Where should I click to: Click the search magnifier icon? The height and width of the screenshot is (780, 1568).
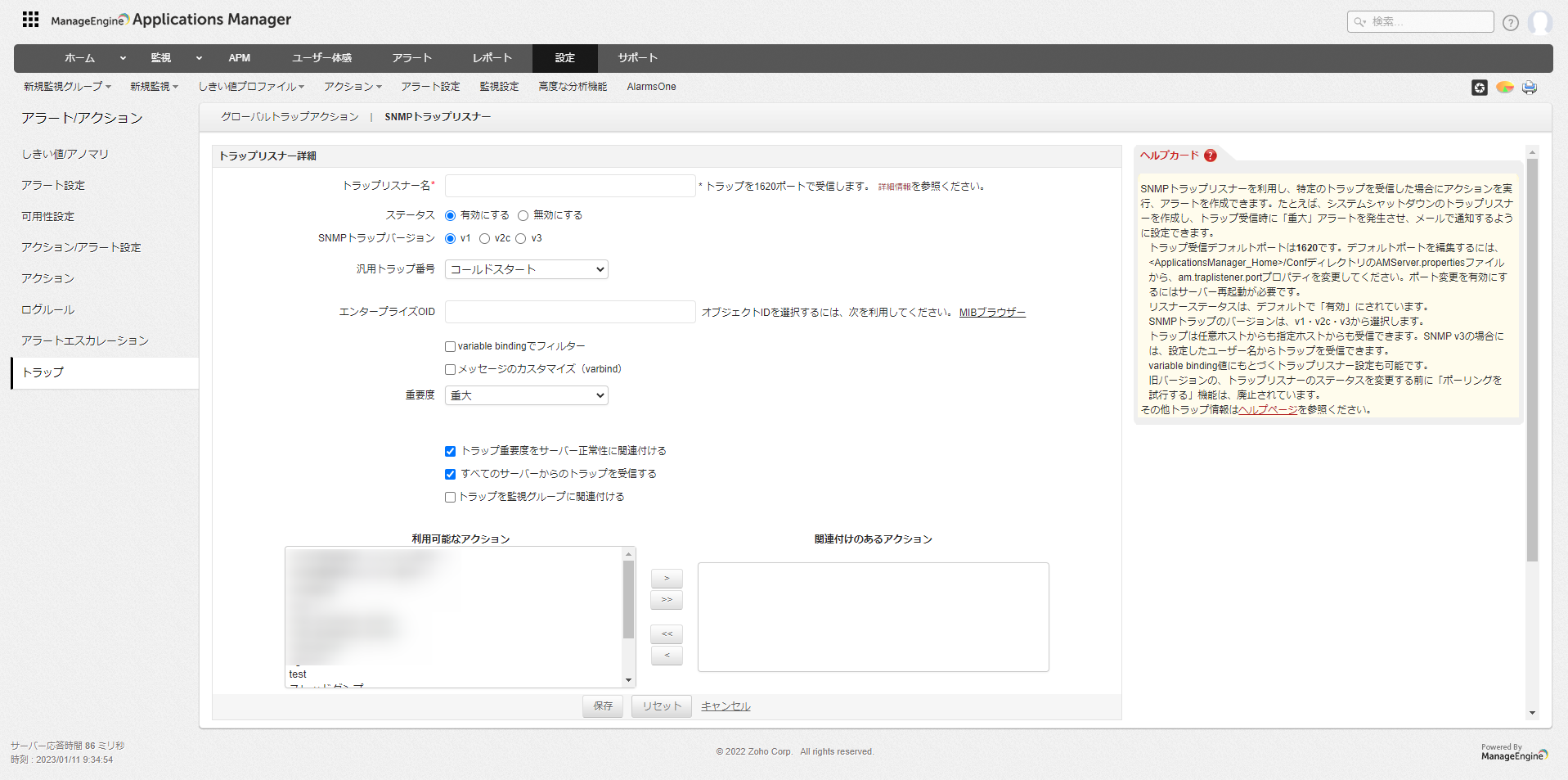click(1359, 22)
